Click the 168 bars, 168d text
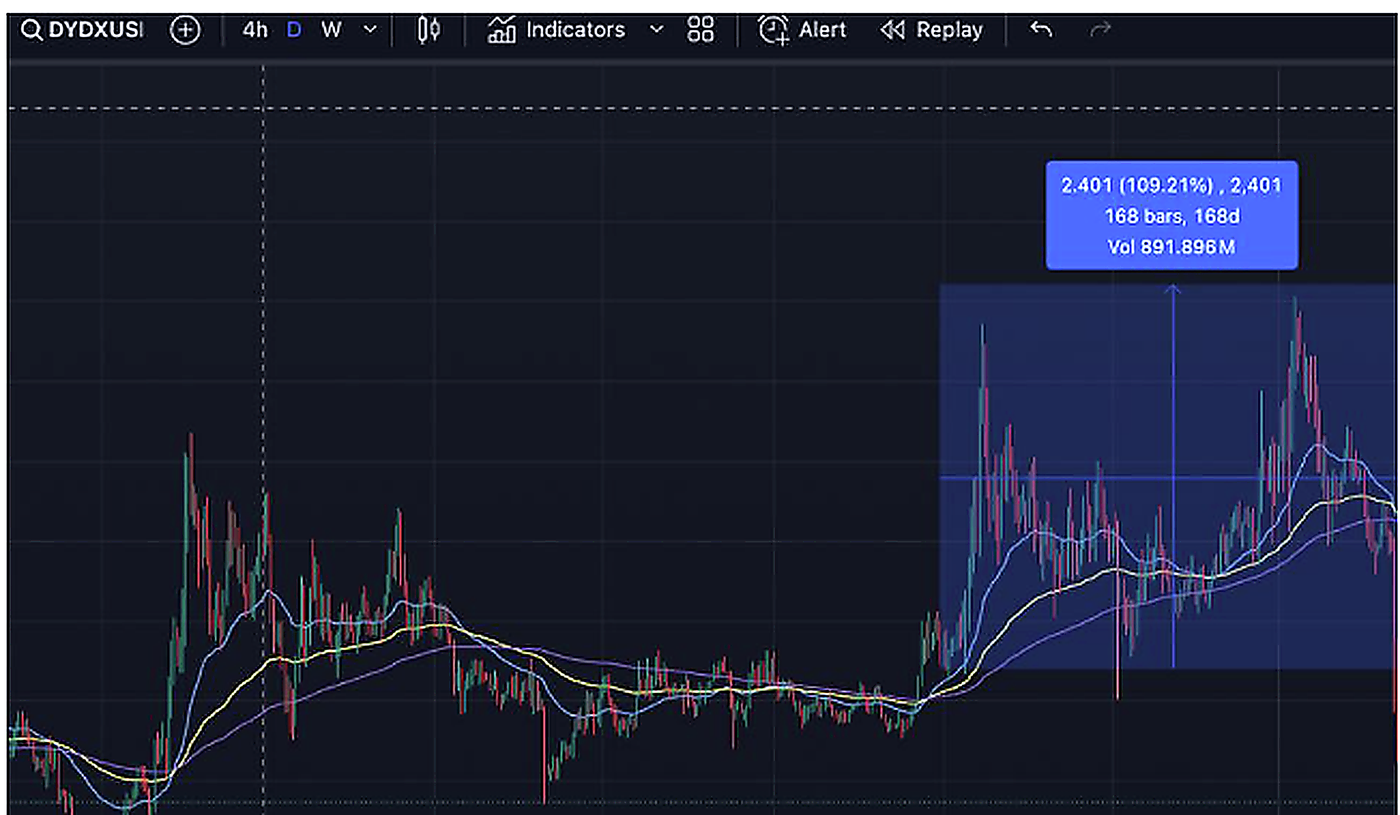 (1171, 216)
